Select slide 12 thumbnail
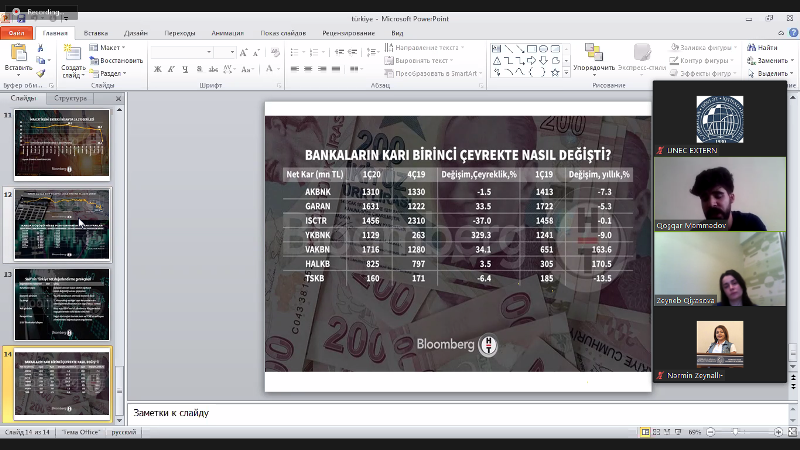The height and width of the screenshot is (450, 800). coord(62,224)
